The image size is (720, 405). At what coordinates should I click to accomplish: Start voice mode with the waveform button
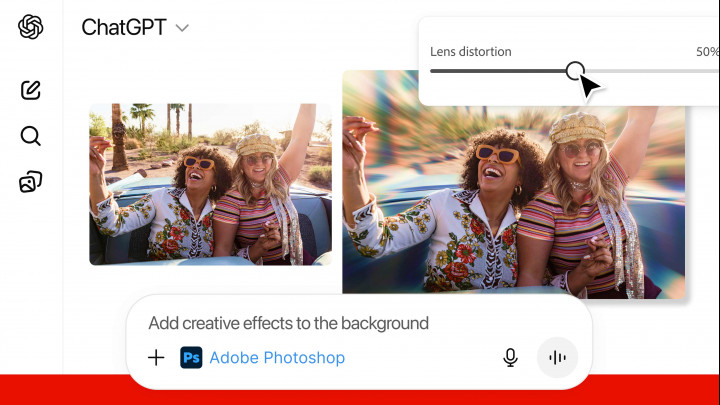(x=557, y=358)
